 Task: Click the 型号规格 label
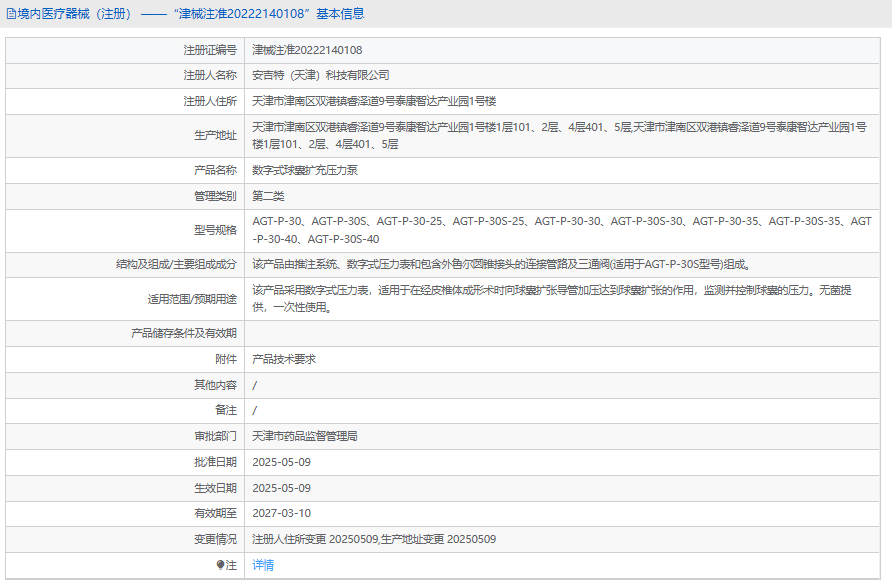pyautogui.click(x=216, y=230)
